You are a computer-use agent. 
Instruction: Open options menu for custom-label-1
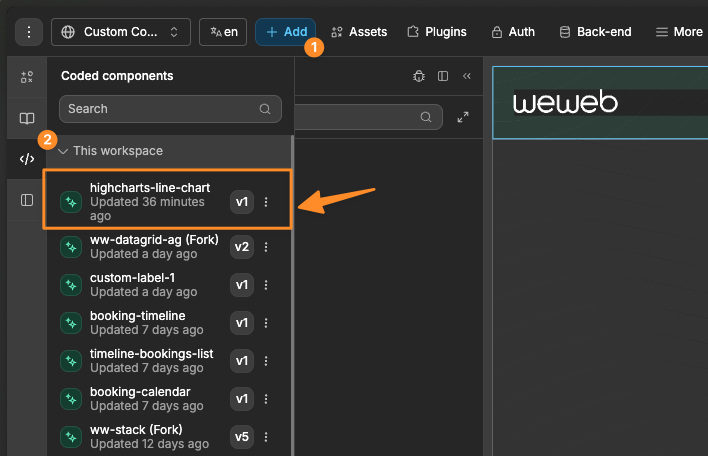266,285
